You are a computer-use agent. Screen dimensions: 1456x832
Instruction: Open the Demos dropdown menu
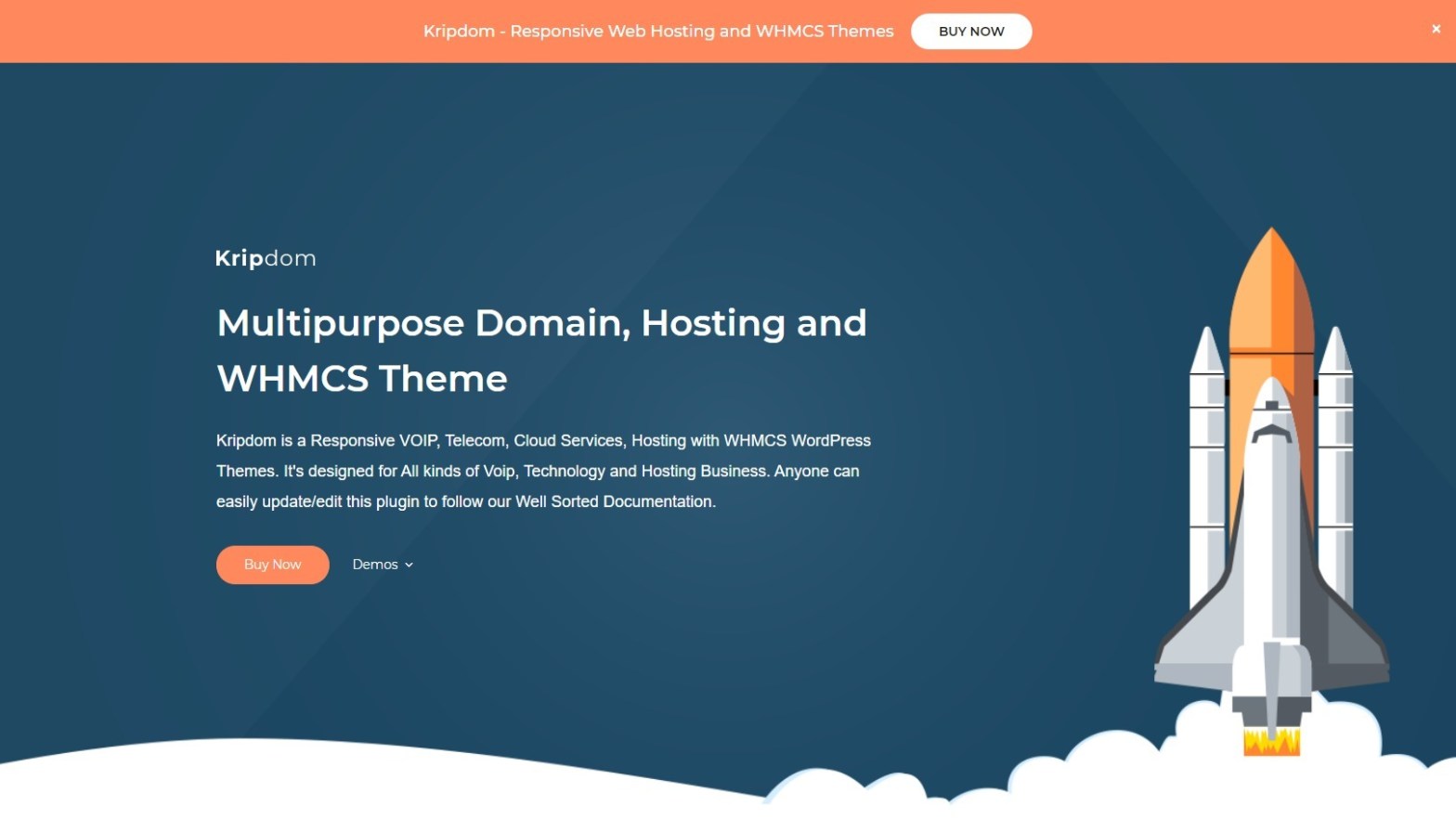[375, 565]
